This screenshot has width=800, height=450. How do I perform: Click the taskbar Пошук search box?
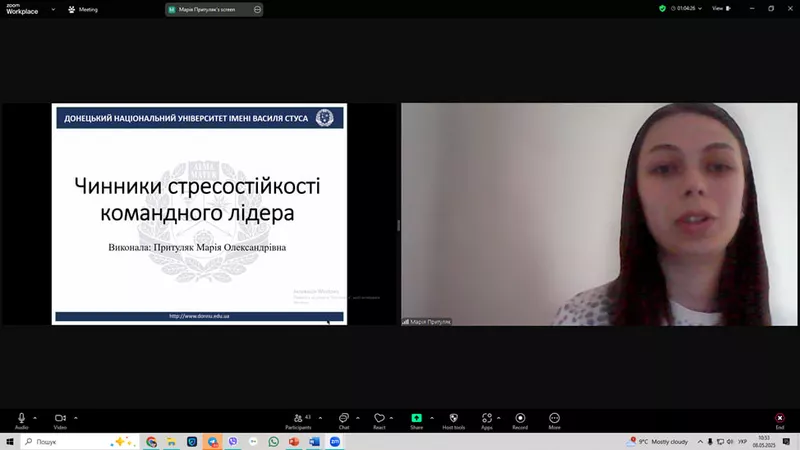coord(79,441)
